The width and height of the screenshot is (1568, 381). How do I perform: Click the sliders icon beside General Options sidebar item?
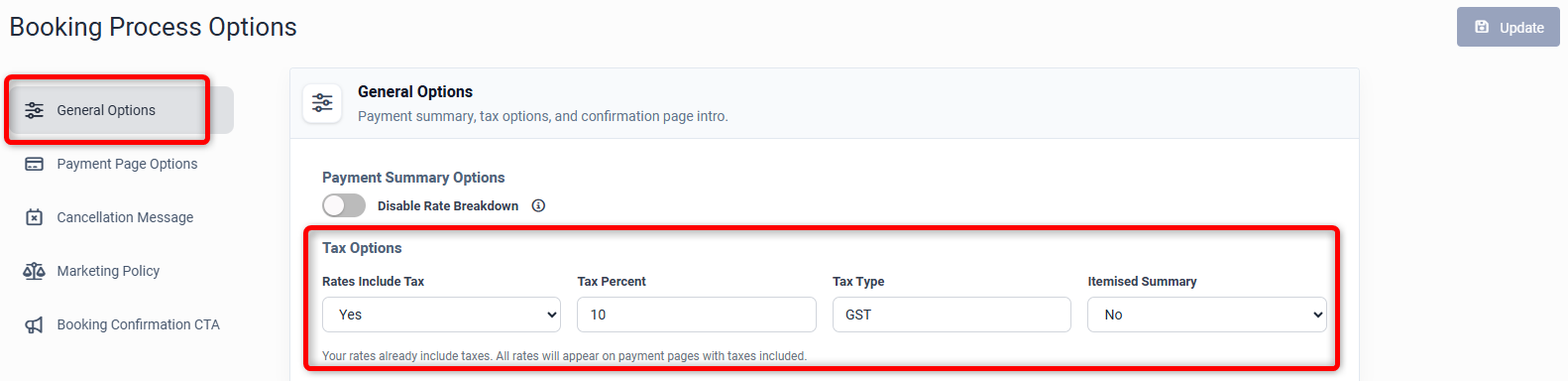(34, 110)
